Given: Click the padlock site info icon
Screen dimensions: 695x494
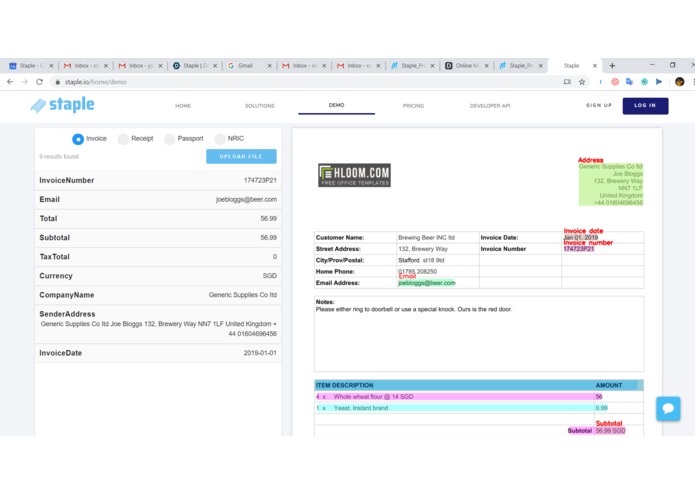Looking at the screenshot, I should click(x=58, y=82).
